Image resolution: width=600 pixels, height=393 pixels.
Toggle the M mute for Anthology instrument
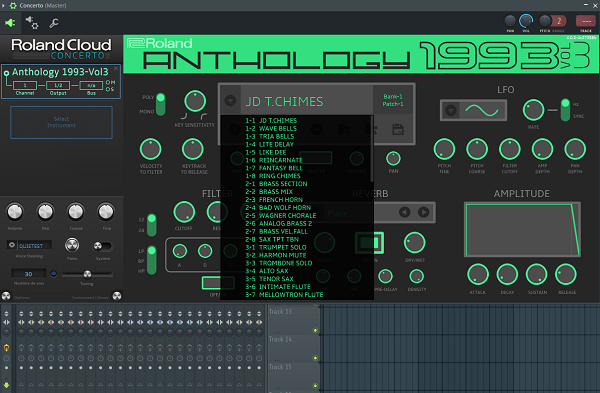(110, 82)
